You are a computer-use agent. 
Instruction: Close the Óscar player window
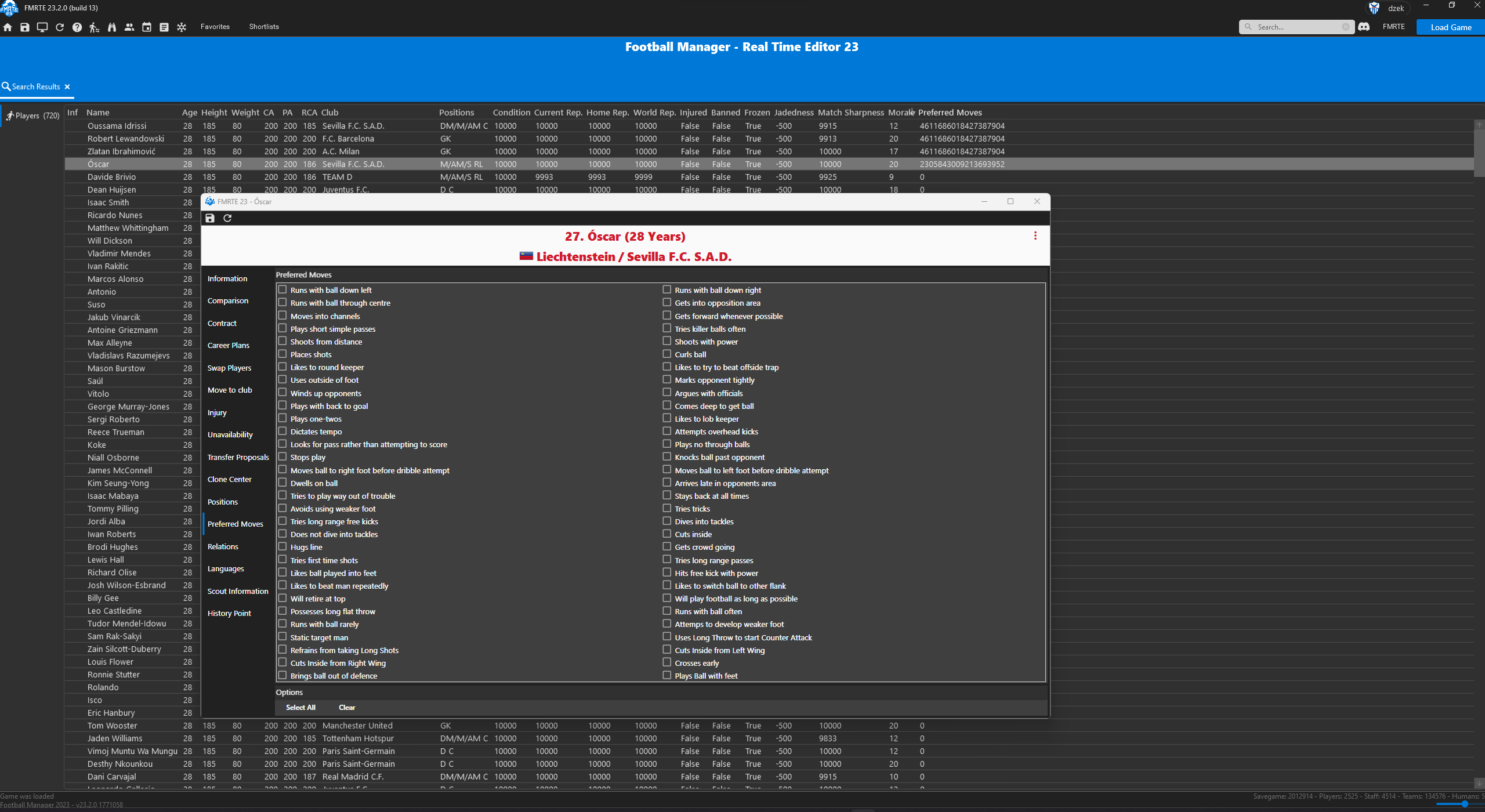pos(1037,201)
